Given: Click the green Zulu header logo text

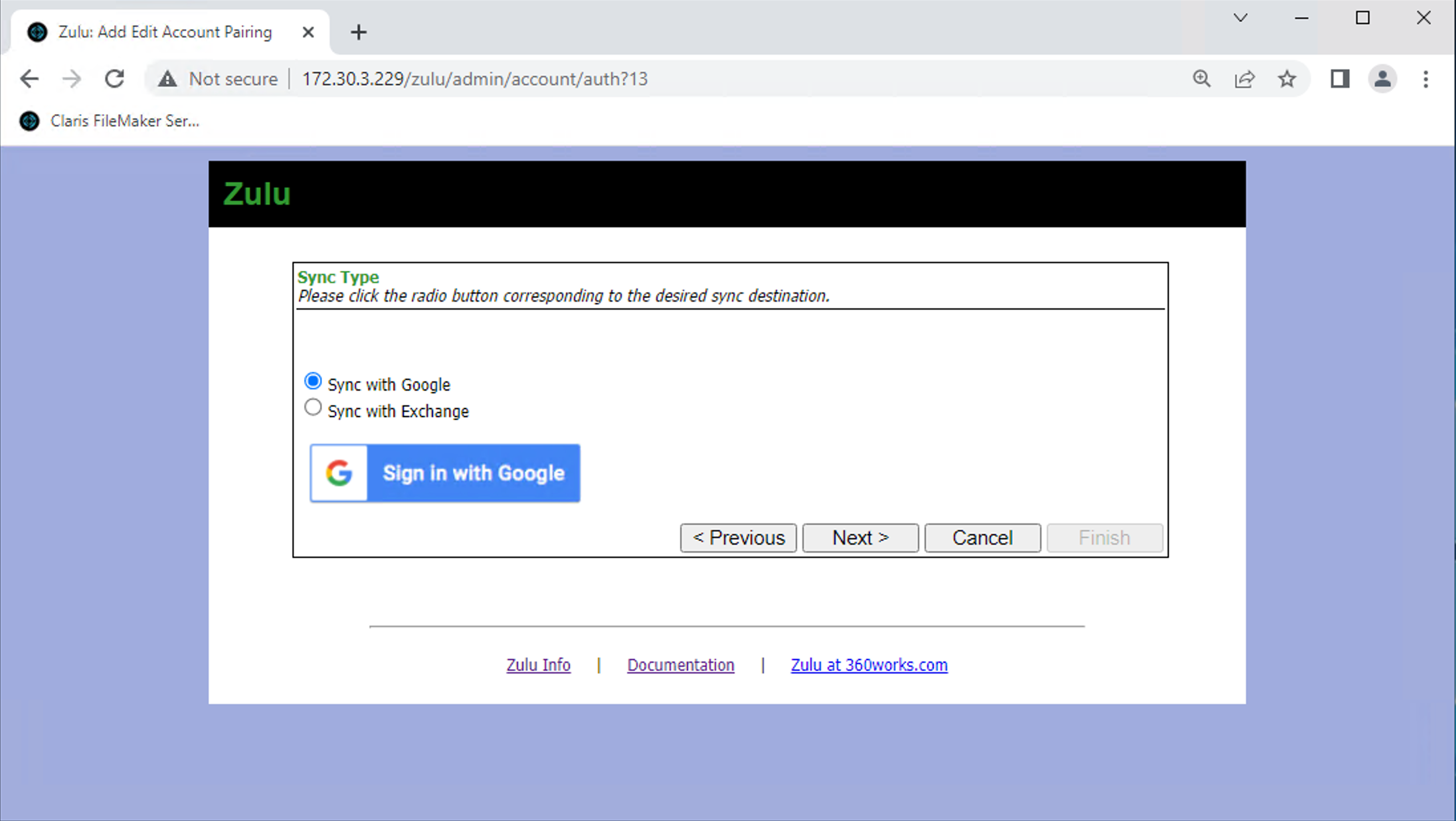Looking at the screenshot, I should pos(257,194).
